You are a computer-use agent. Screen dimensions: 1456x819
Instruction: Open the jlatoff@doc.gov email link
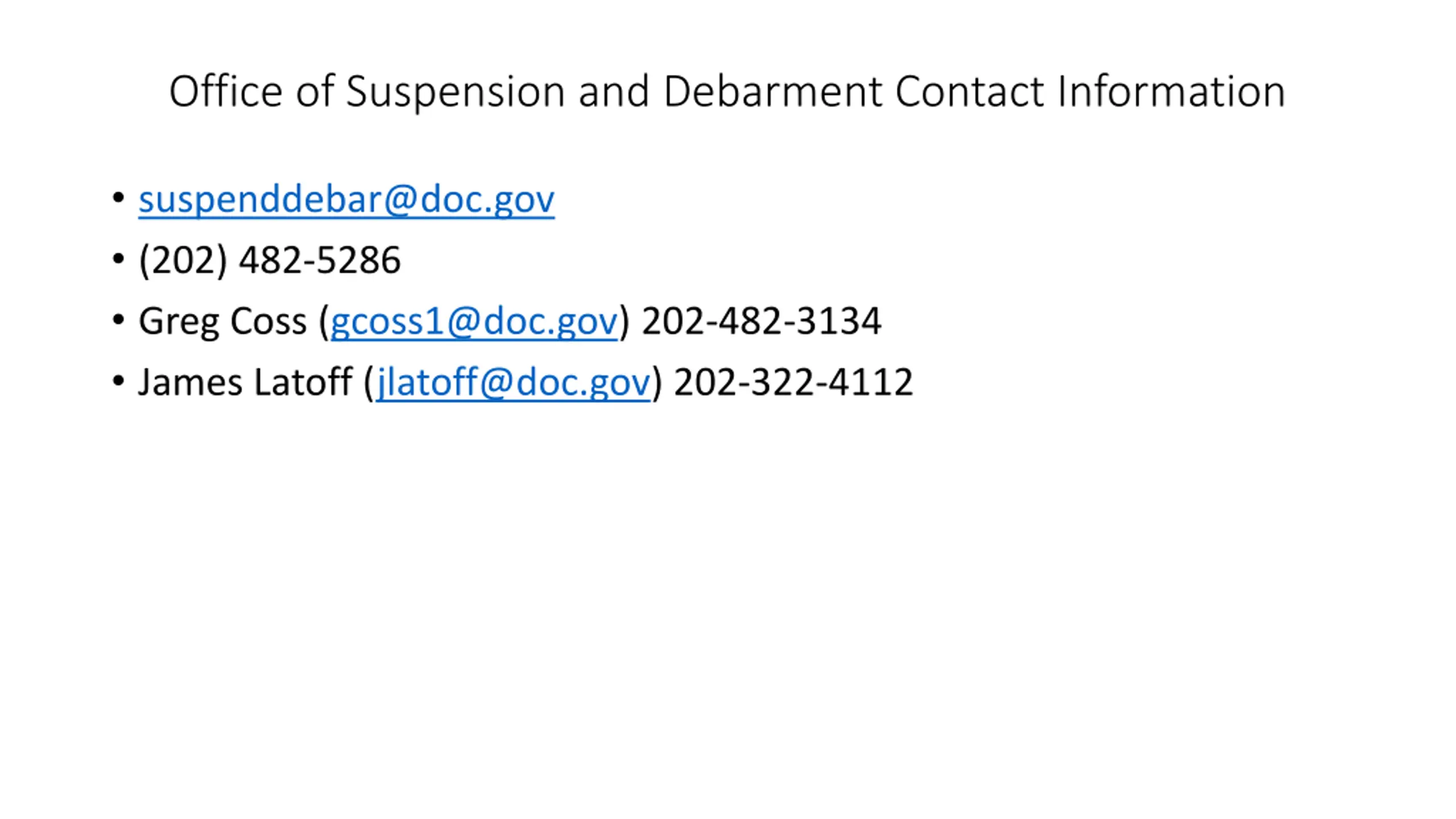click(x=513, y=382)
